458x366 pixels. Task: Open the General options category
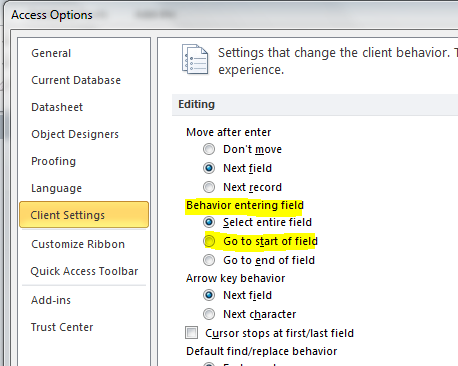point(51,53)
